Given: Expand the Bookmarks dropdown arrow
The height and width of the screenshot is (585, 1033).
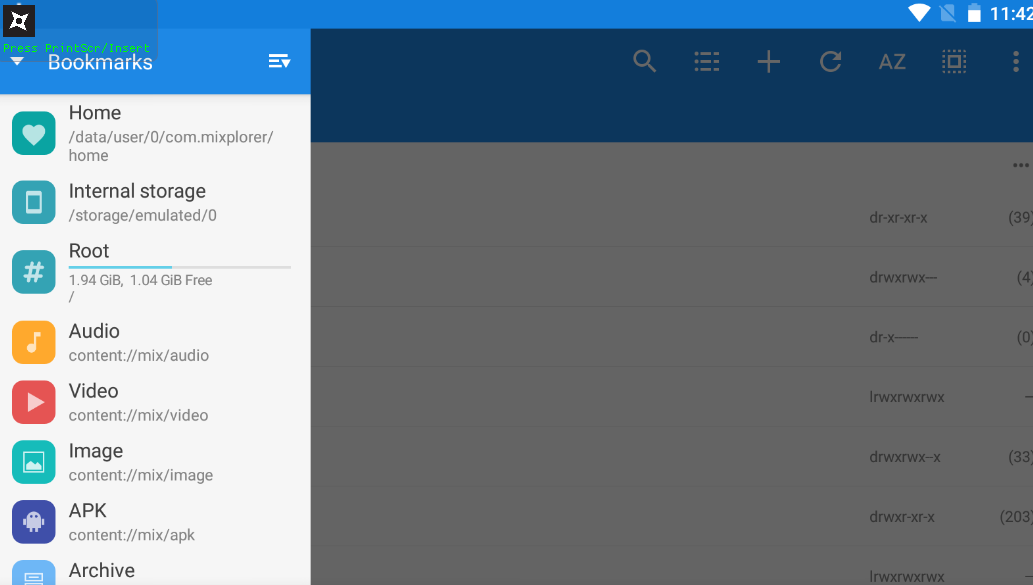Looking at the screenshot, I should click(17, 62).
